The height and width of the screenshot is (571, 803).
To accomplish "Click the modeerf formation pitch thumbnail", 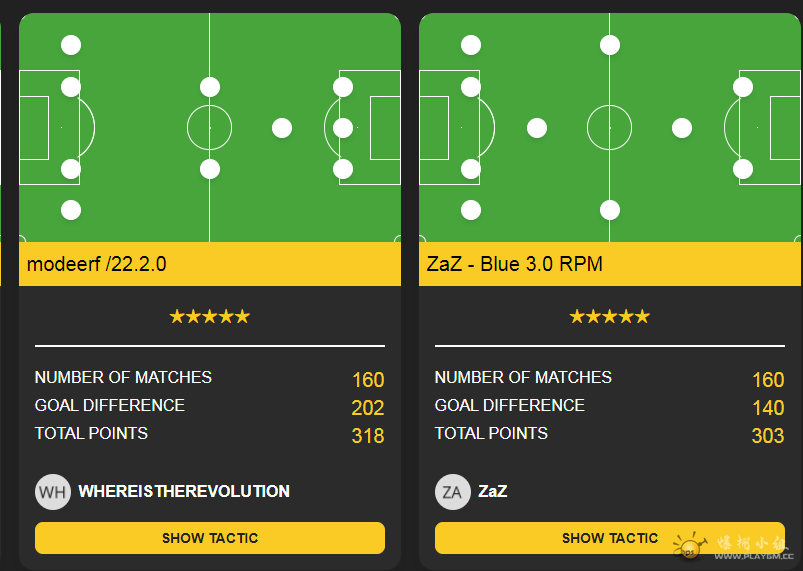I will tap(209, 128).
